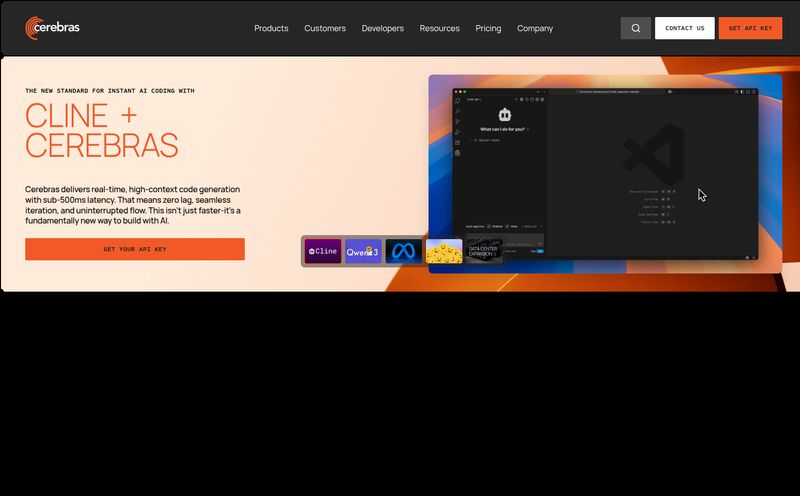Select the Search icon in the VS Code activity bar
The height and width of the screenshot is (496, 800).
[x=458, y=111]
